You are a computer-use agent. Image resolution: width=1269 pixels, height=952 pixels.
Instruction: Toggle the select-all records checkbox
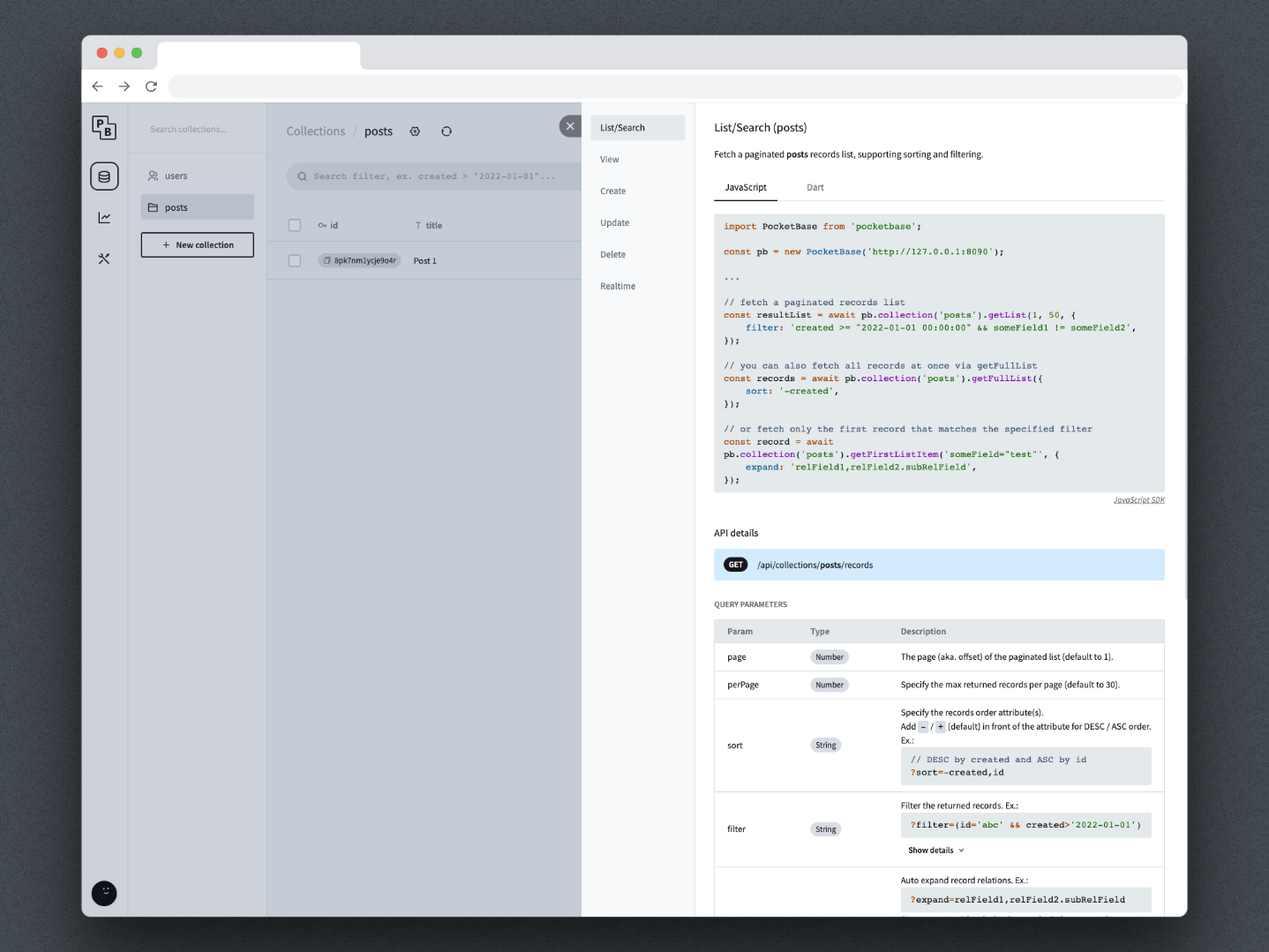295,225
